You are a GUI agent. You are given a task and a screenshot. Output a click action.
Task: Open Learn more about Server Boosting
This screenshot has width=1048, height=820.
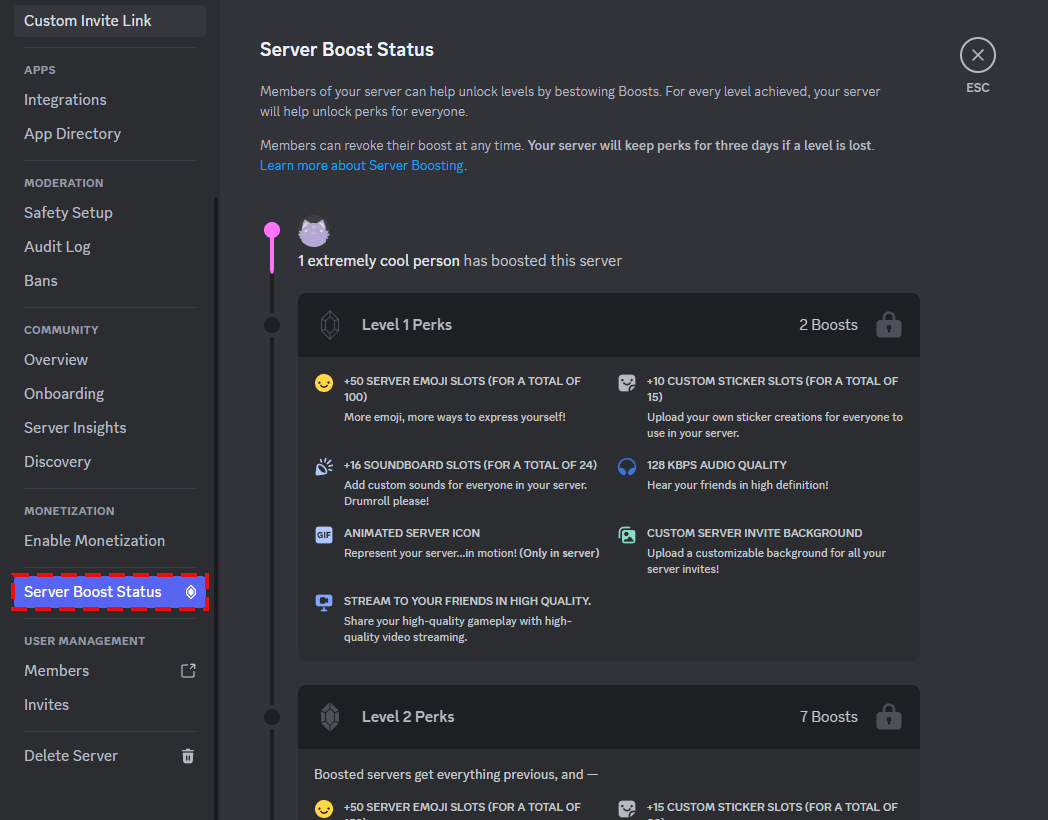361,165
